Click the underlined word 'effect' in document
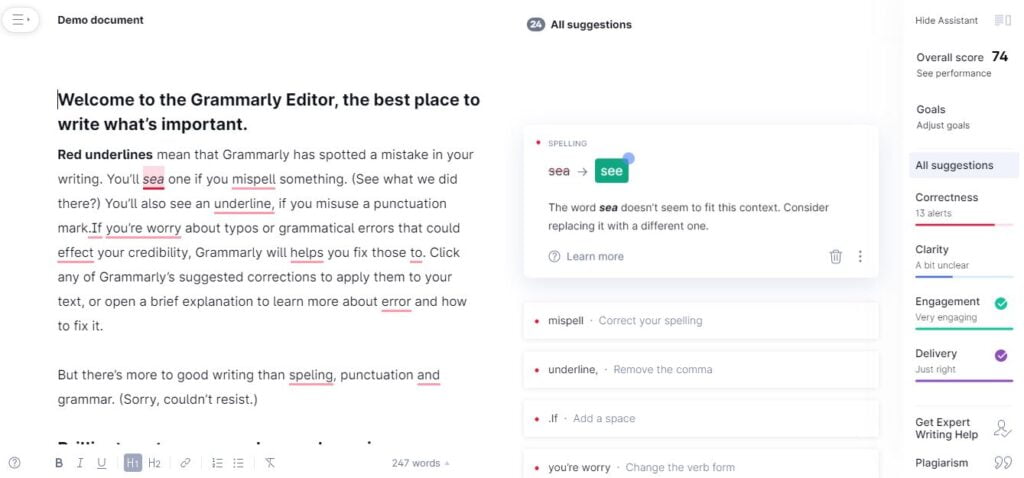Image resolution: width=1024 pixels, height=478 pixels. [x=76, y=253]
